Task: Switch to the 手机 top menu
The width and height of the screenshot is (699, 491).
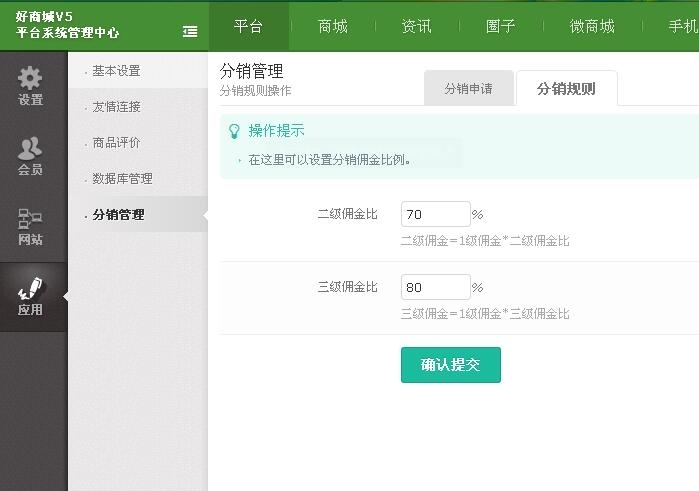Action: (x=683, y=26)
